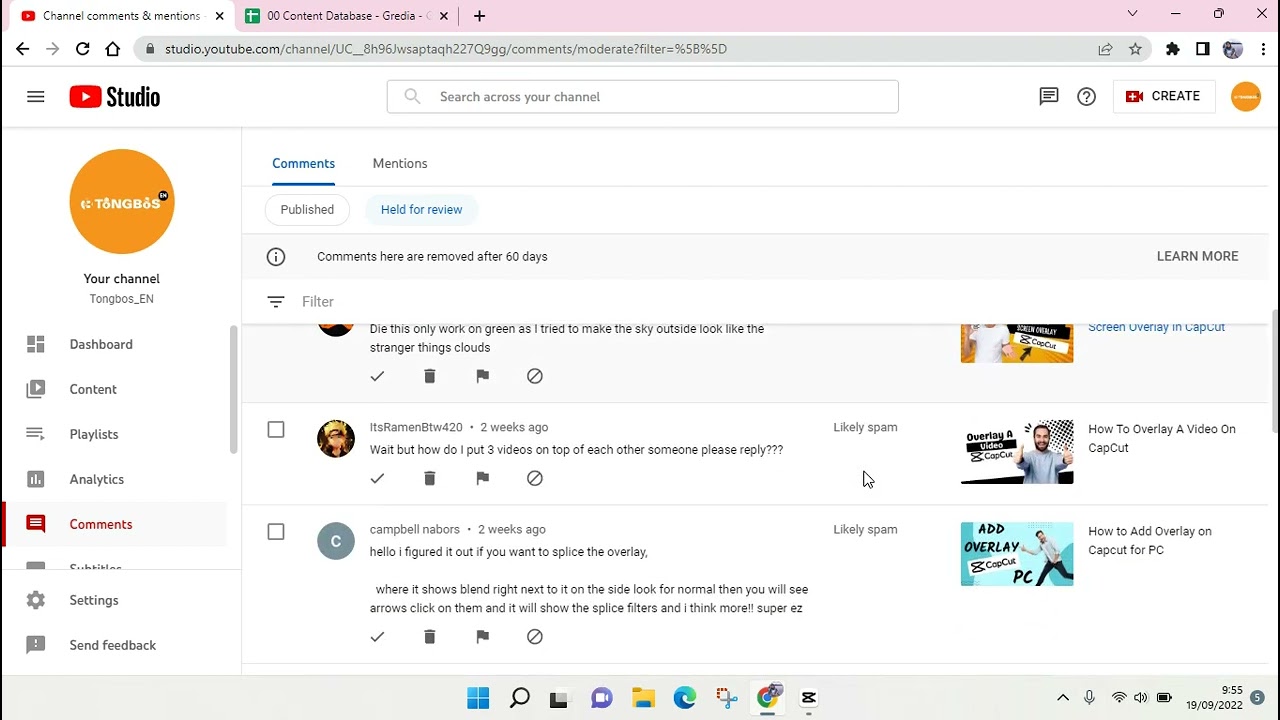
Task: Open How to Add Overlay on Capcut for PC link
Action: point(1150,540)
